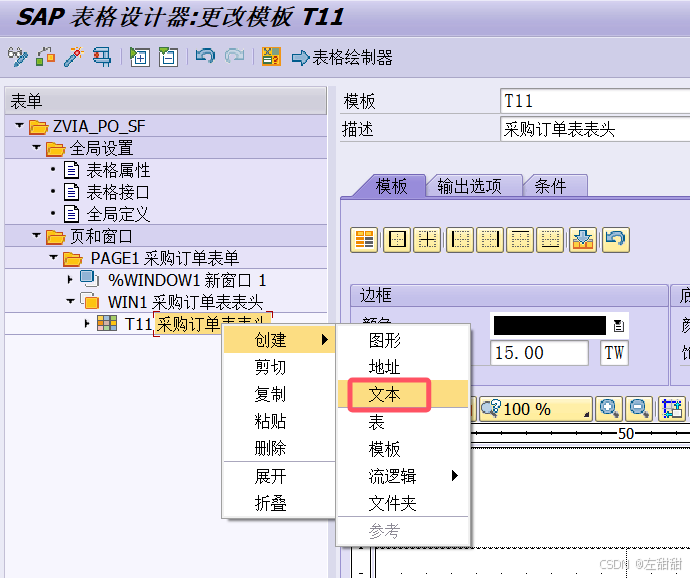This screenshot has height=578, width=690.
Task: Collapse the ZVIA_PO_SF root node
Action: (19, 125)
